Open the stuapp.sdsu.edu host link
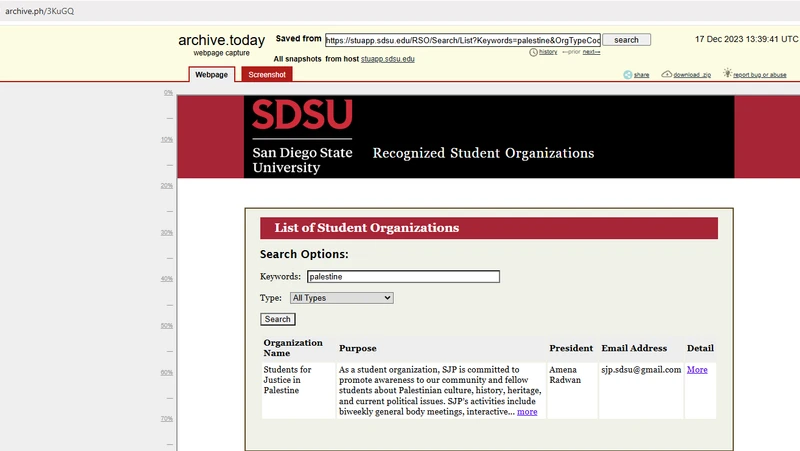This screenshot has height=451, width=800. pyautogui.click(x=388, y=59)
